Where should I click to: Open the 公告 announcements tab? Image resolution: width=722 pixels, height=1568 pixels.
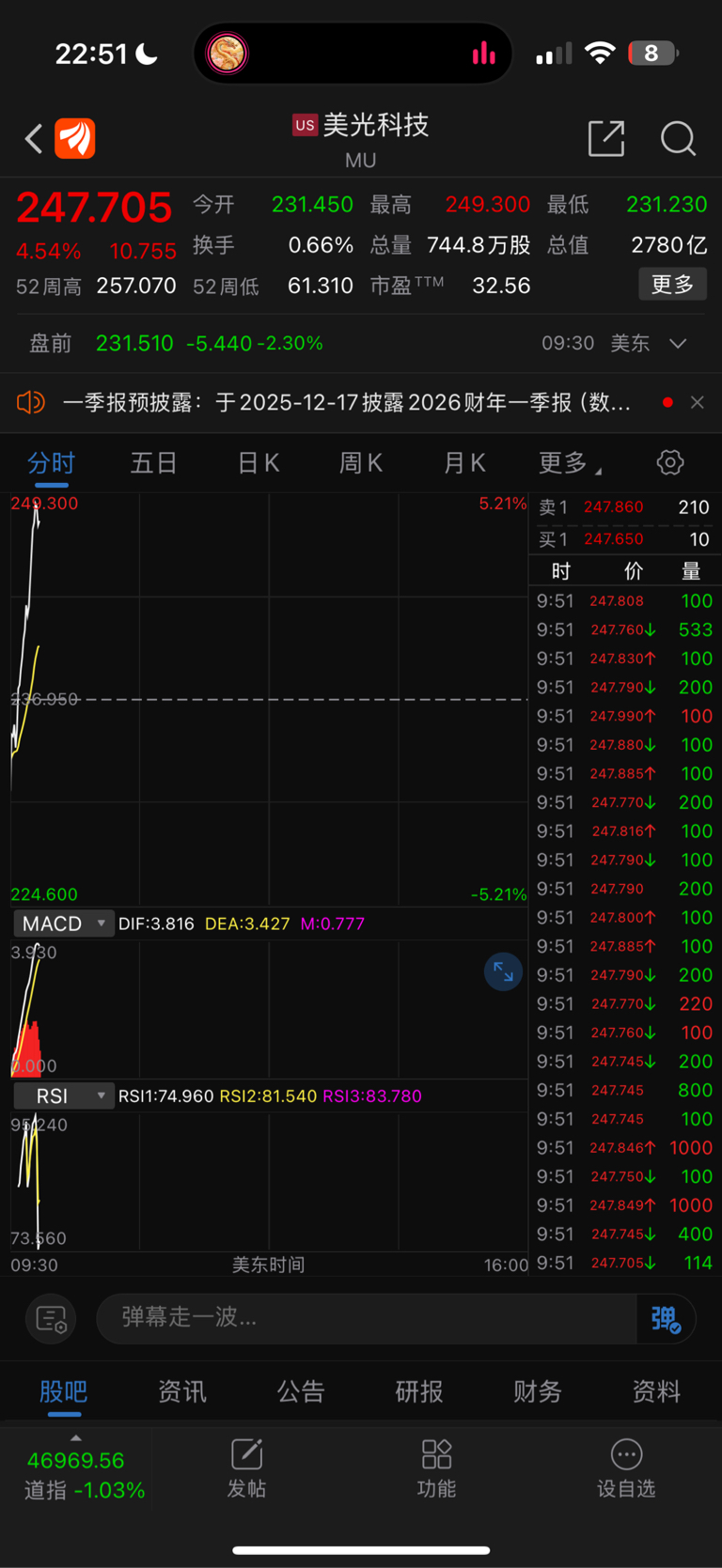click(301, 1391)
